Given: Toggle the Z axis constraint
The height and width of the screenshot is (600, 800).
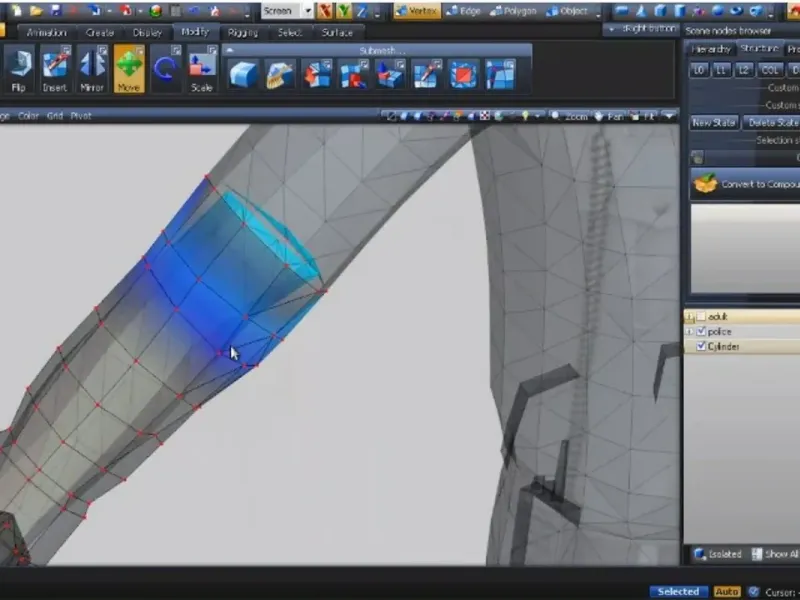Looking at the screenshot, I should (x=362, y=11).
